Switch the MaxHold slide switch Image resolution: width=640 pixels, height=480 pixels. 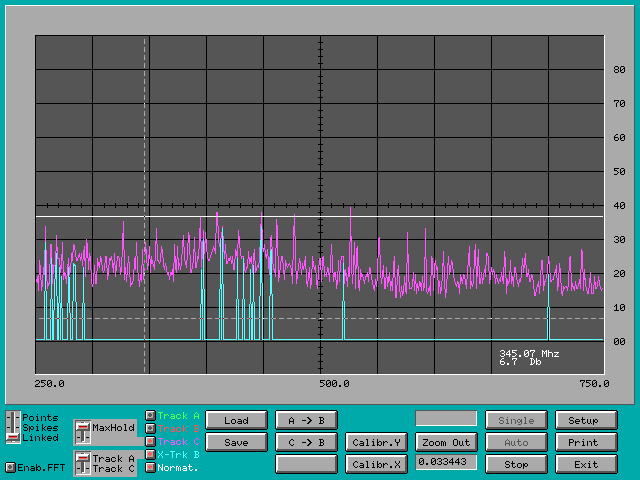coord(83,432)
